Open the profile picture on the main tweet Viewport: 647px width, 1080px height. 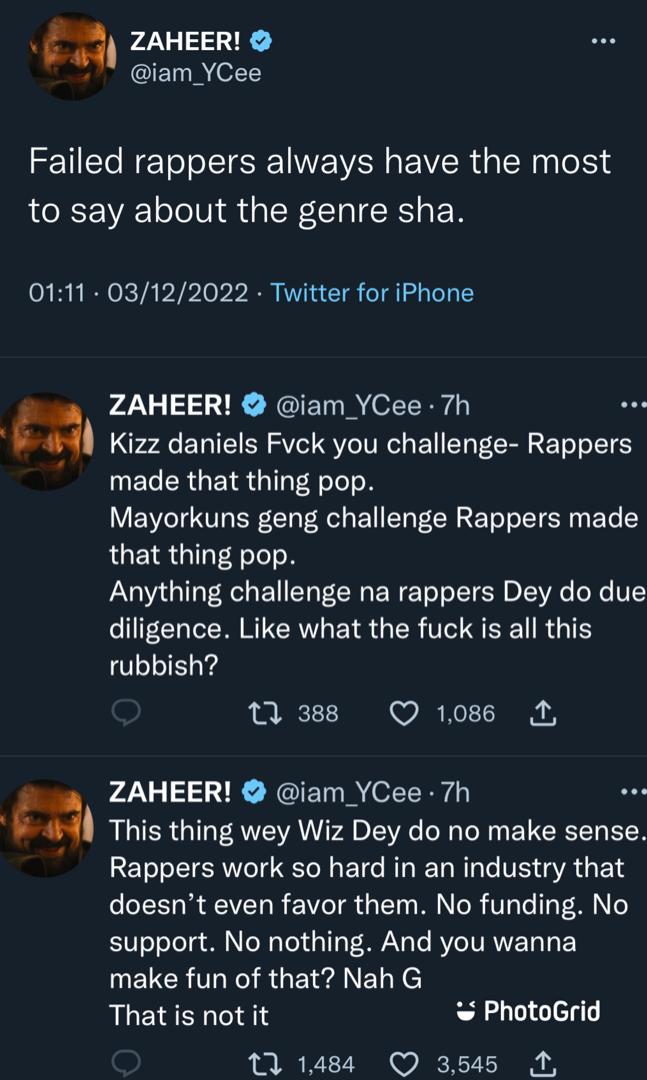pyautogui.click(x=70, y=57)
